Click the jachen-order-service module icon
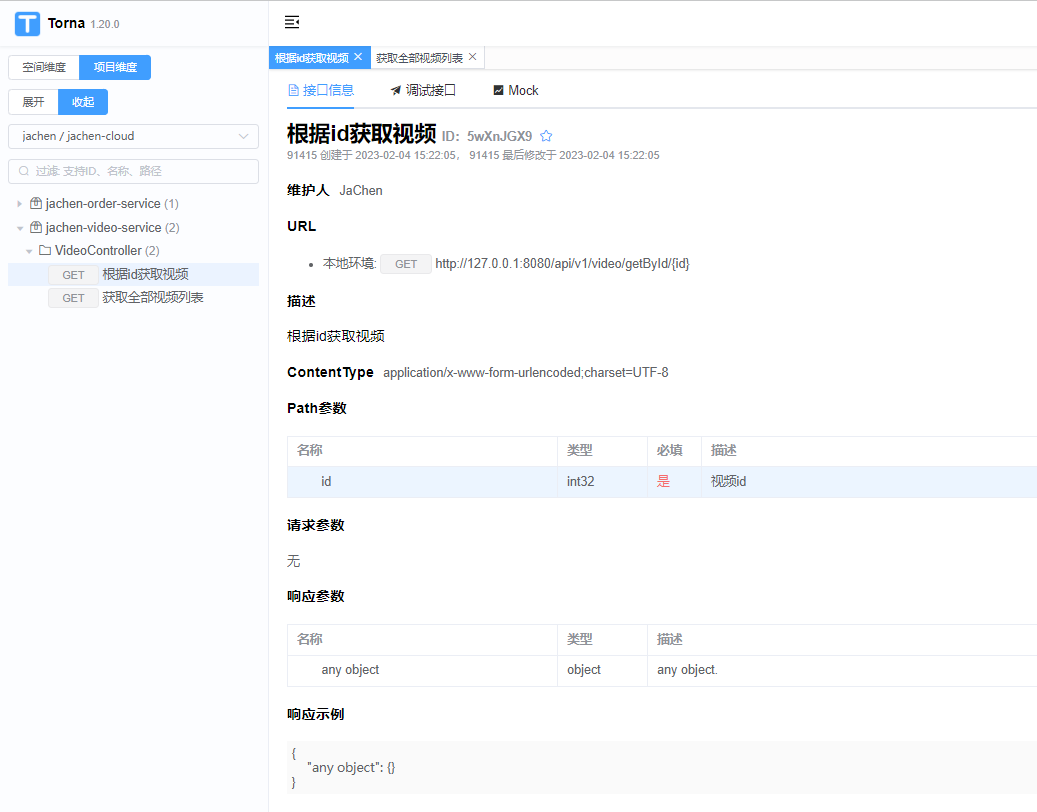 click(36, 203)
